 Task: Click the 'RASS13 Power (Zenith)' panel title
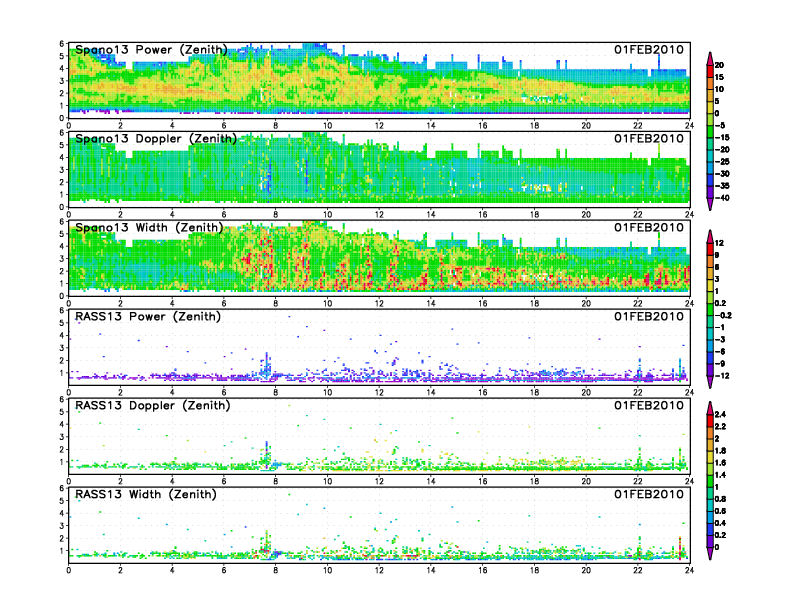pos(148,316)
